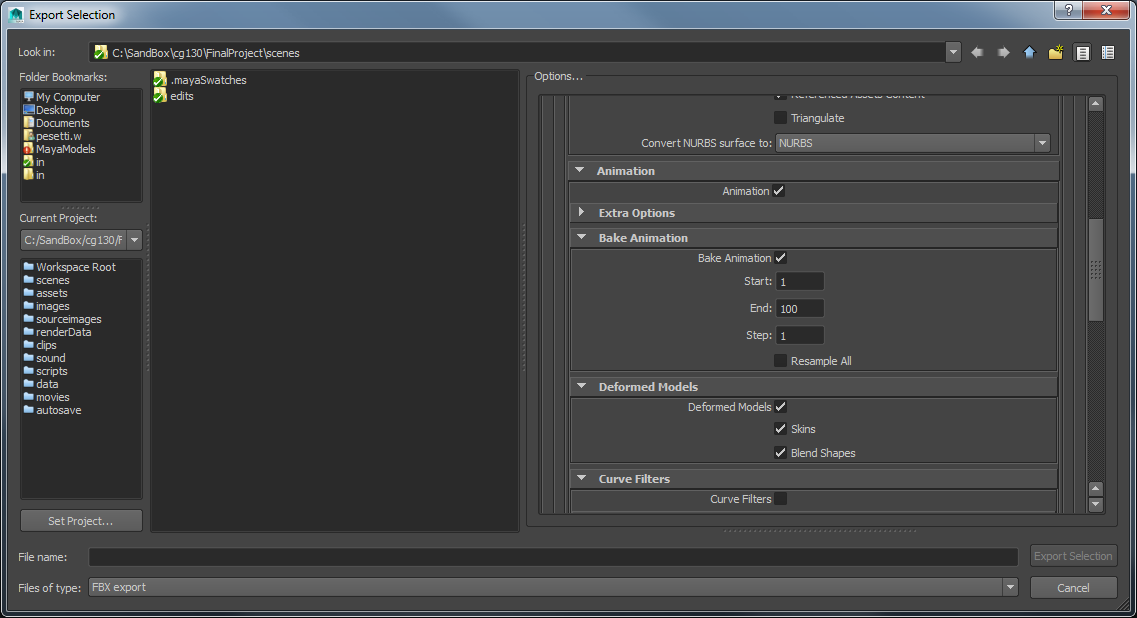Click the Set Project... button
This screenshot has width=1137, height=618.
coord(81,521)
